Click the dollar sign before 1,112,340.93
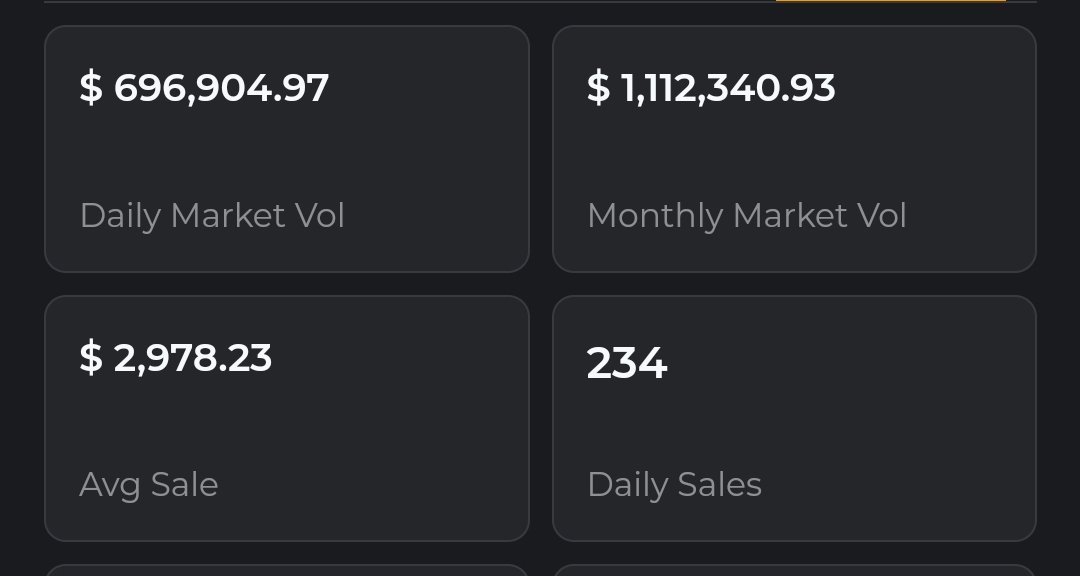The height and width of the screenshot is (576, 1080). click(x=599, y=88)
